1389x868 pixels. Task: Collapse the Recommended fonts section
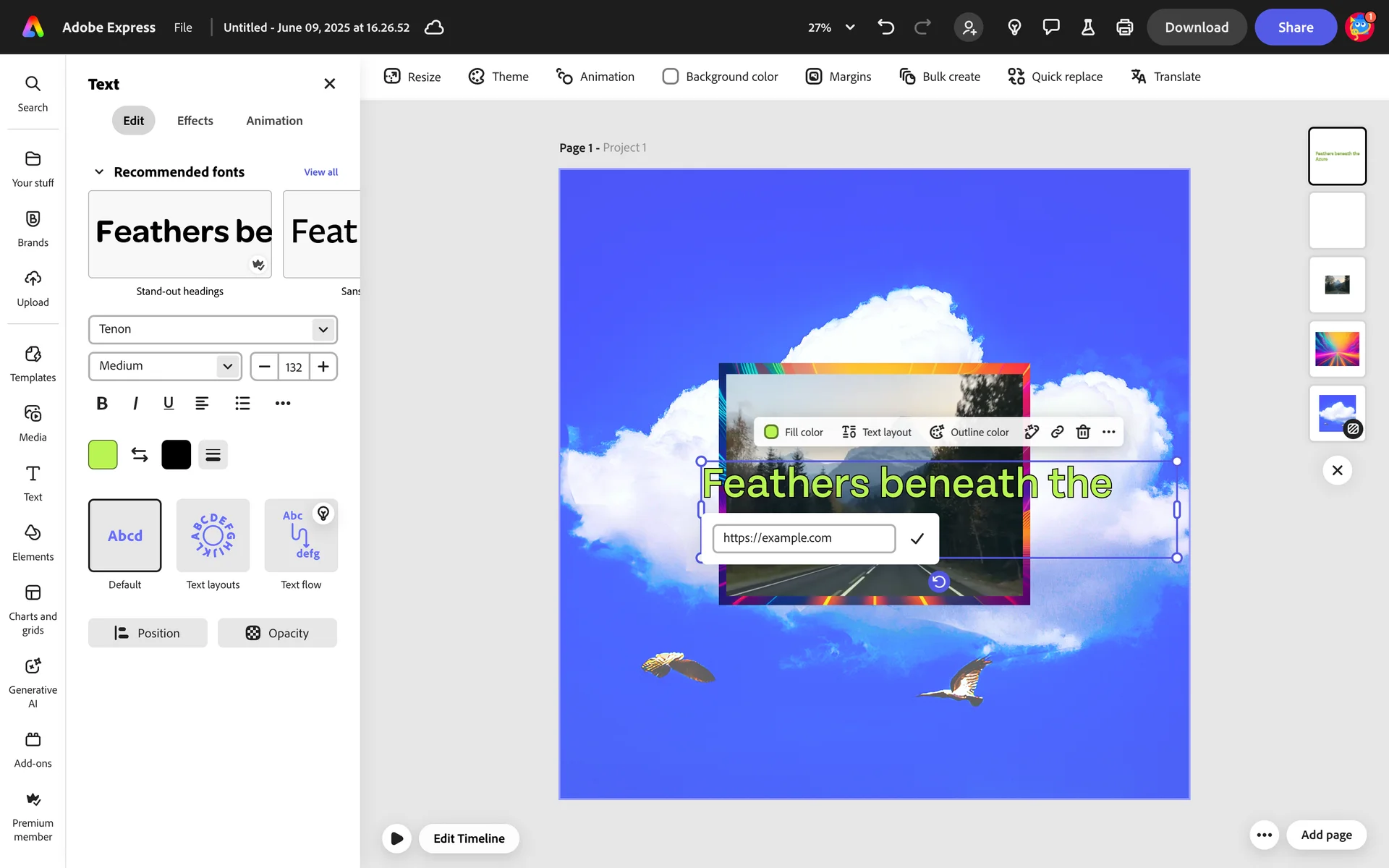(99, 172)
